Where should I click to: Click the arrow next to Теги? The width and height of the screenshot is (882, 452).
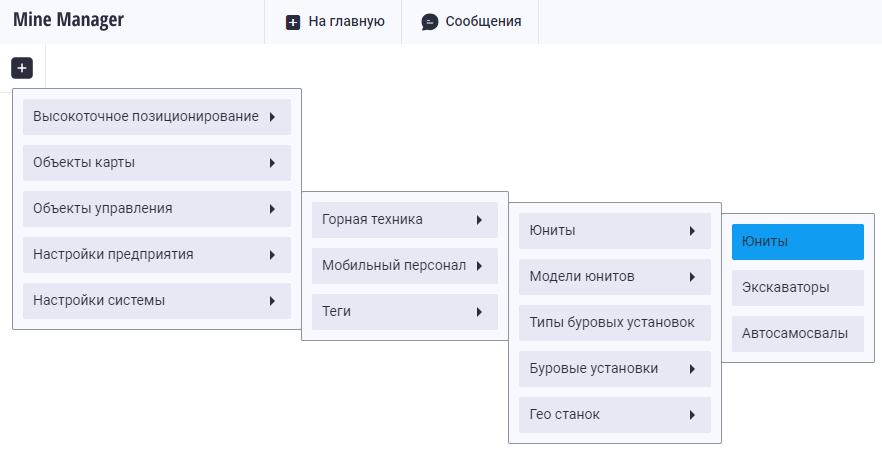479,312
